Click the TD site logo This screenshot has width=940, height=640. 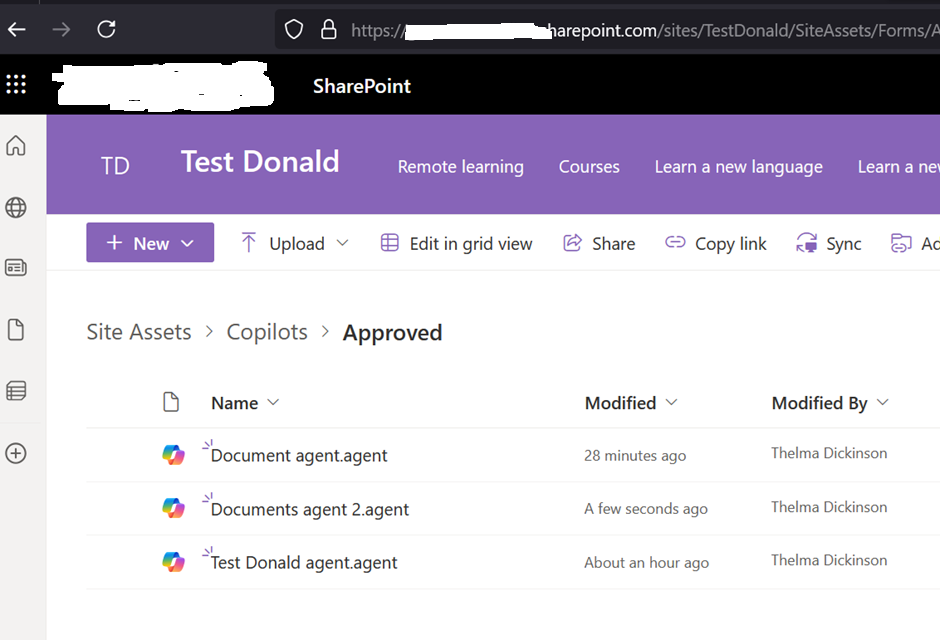(115, 166)
